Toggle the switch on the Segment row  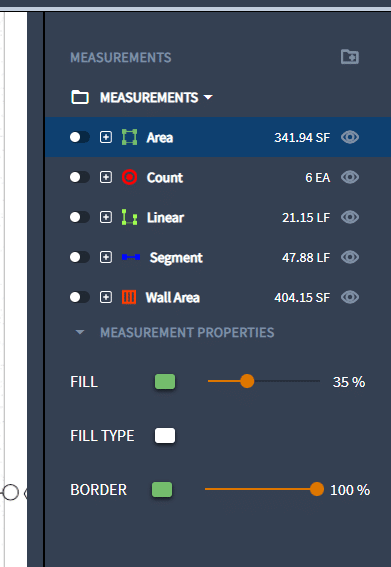(x=80, y=257)
